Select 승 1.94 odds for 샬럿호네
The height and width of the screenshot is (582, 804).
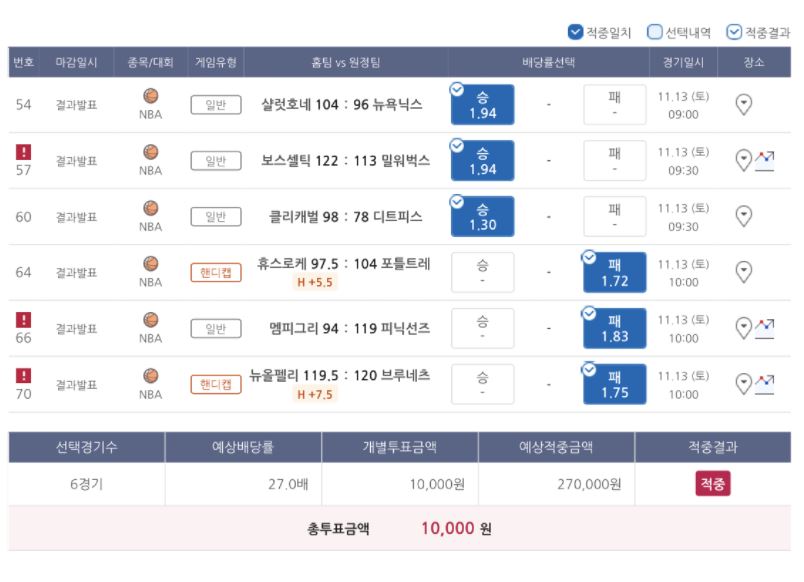[x=483, y=105]
